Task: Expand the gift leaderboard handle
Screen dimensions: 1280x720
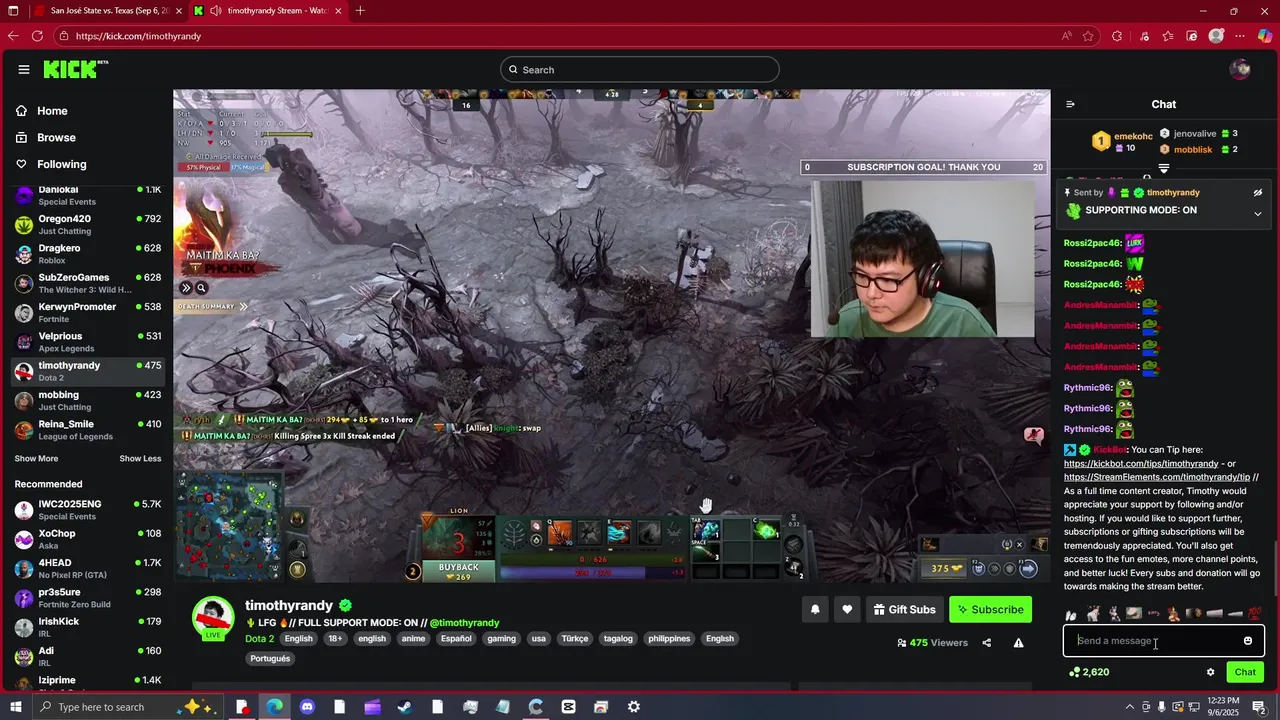Action: coord(1164,169)
